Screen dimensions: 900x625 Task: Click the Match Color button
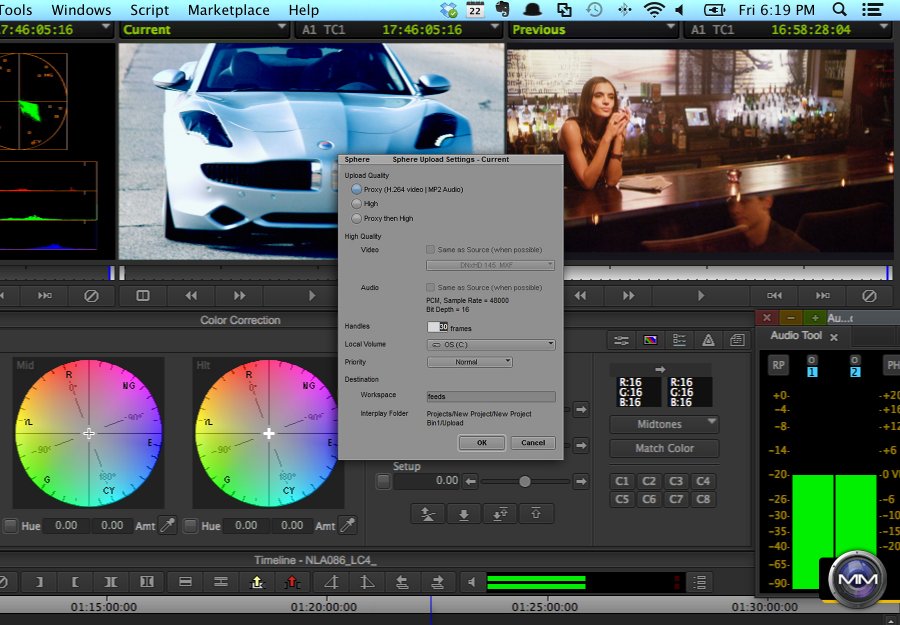[664, 448]
